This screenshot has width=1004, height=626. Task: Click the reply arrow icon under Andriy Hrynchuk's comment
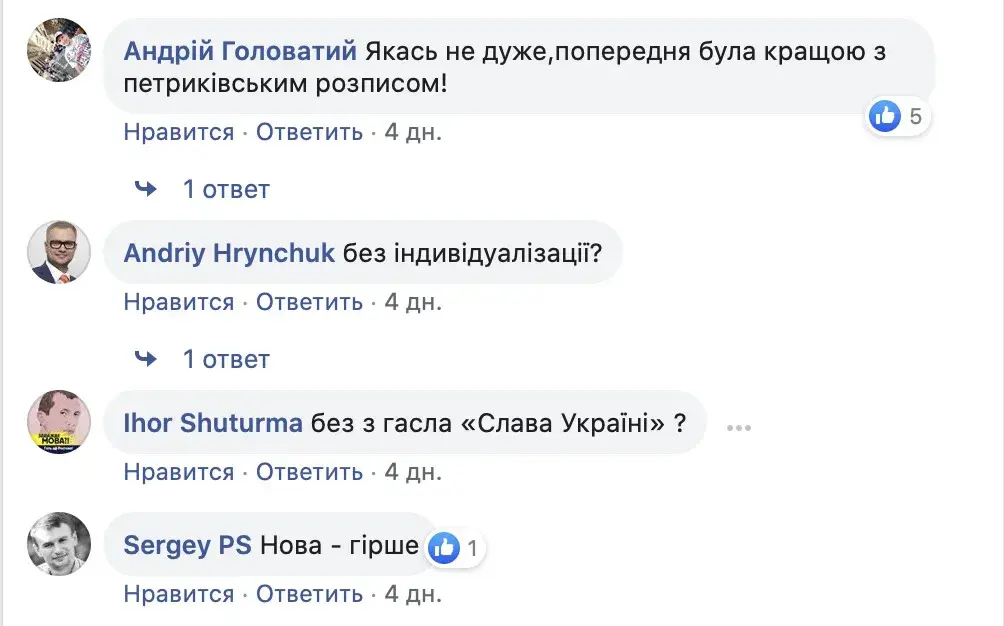(146, 358)
